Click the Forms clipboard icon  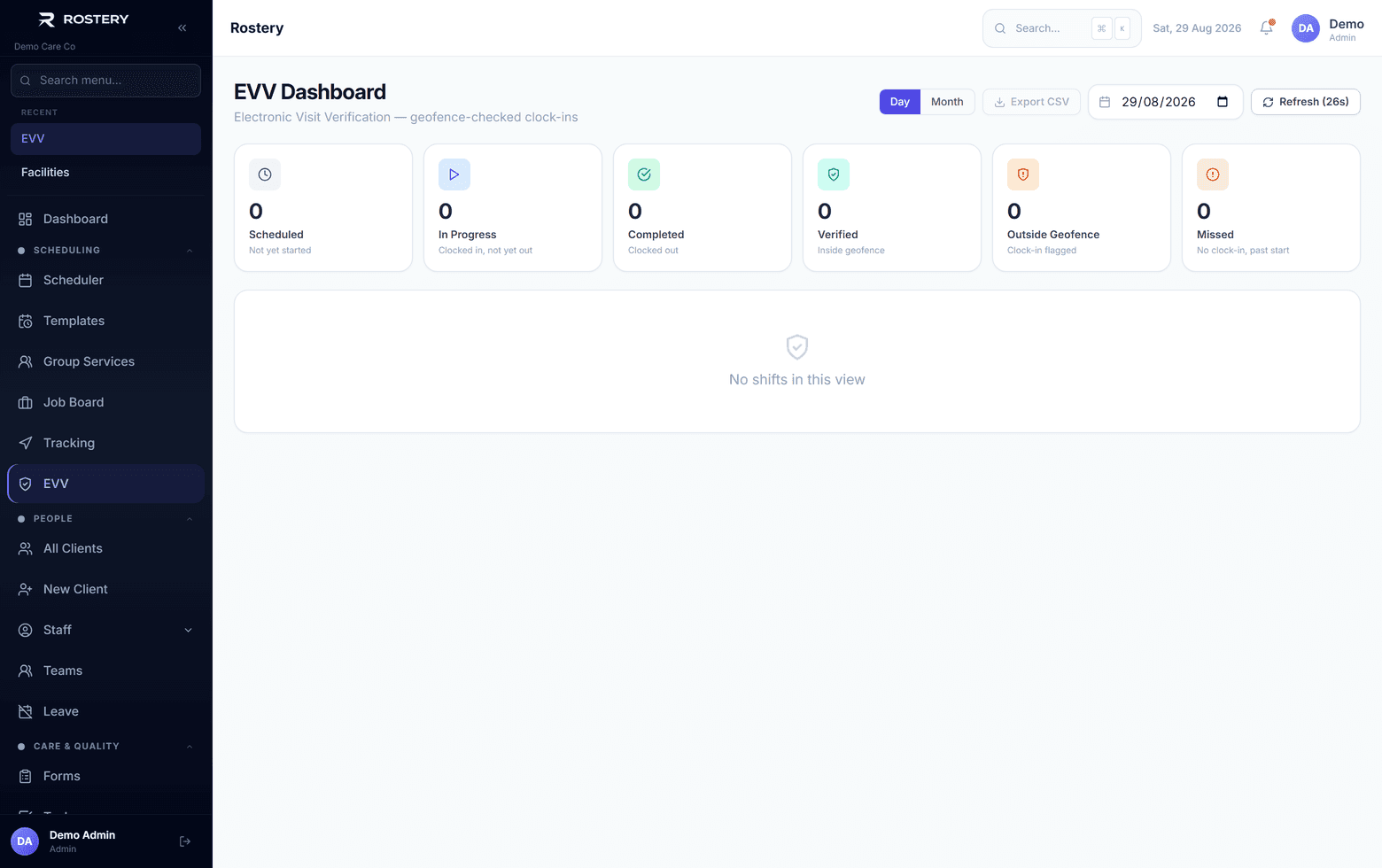26,776
